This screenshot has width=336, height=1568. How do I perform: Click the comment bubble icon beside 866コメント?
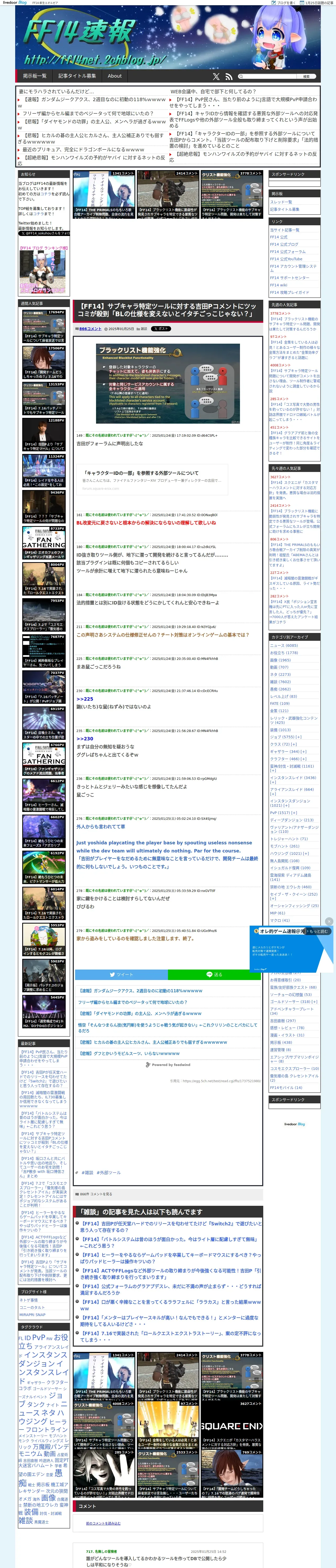tap(77, 329)
